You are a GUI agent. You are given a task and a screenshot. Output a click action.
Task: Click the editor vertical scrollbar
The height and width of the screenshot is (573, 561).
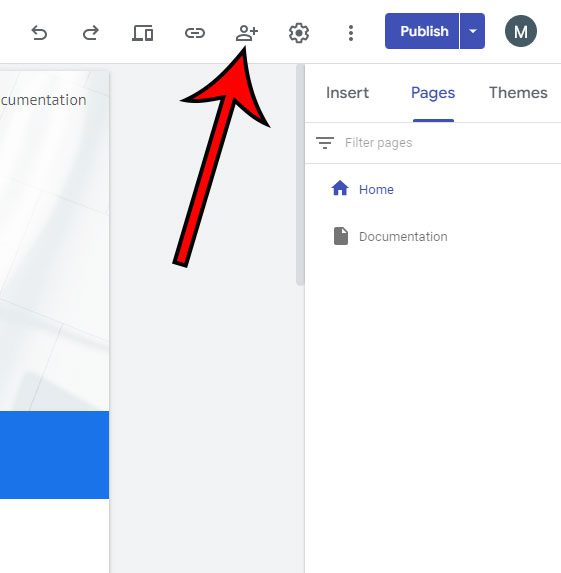click(300, 175)
